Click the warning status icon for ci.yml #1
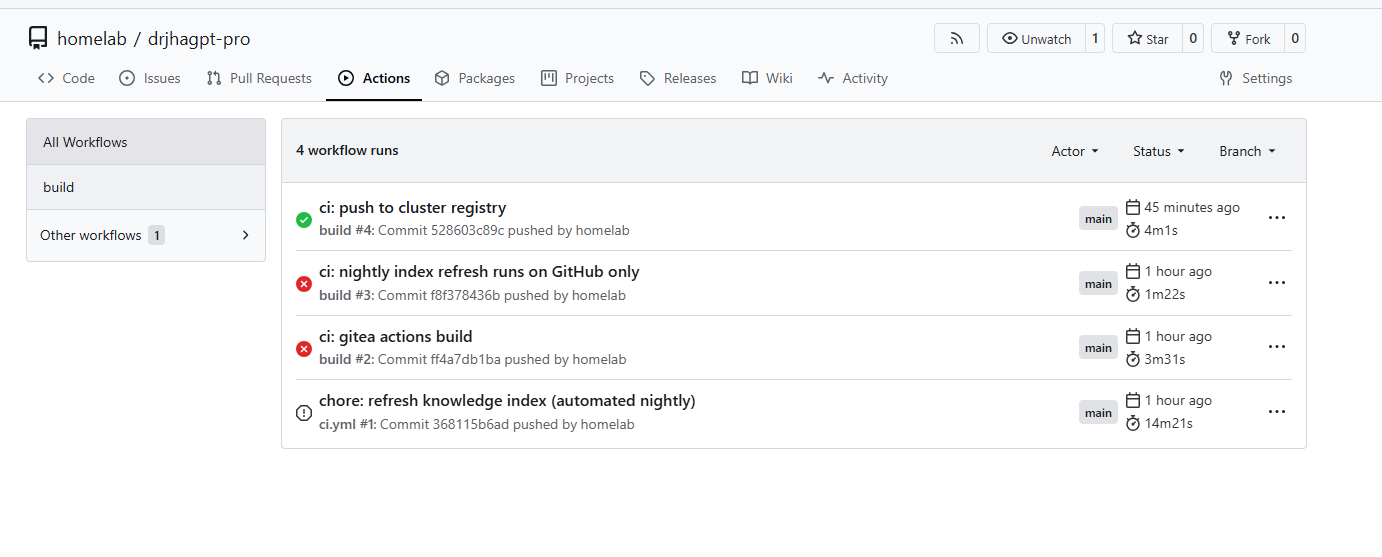The height and width of the screenshot is (557, 1382). 304,413
